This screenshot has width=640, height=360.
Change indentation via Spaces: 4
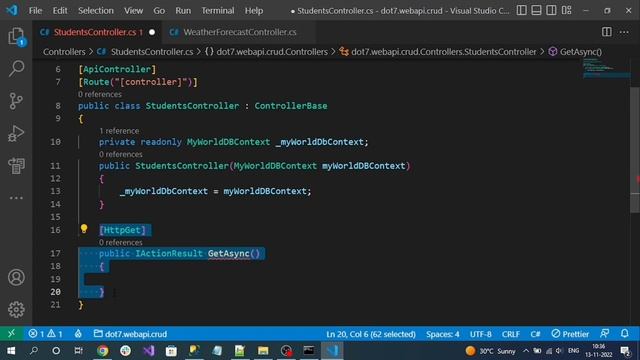[442, 334]
